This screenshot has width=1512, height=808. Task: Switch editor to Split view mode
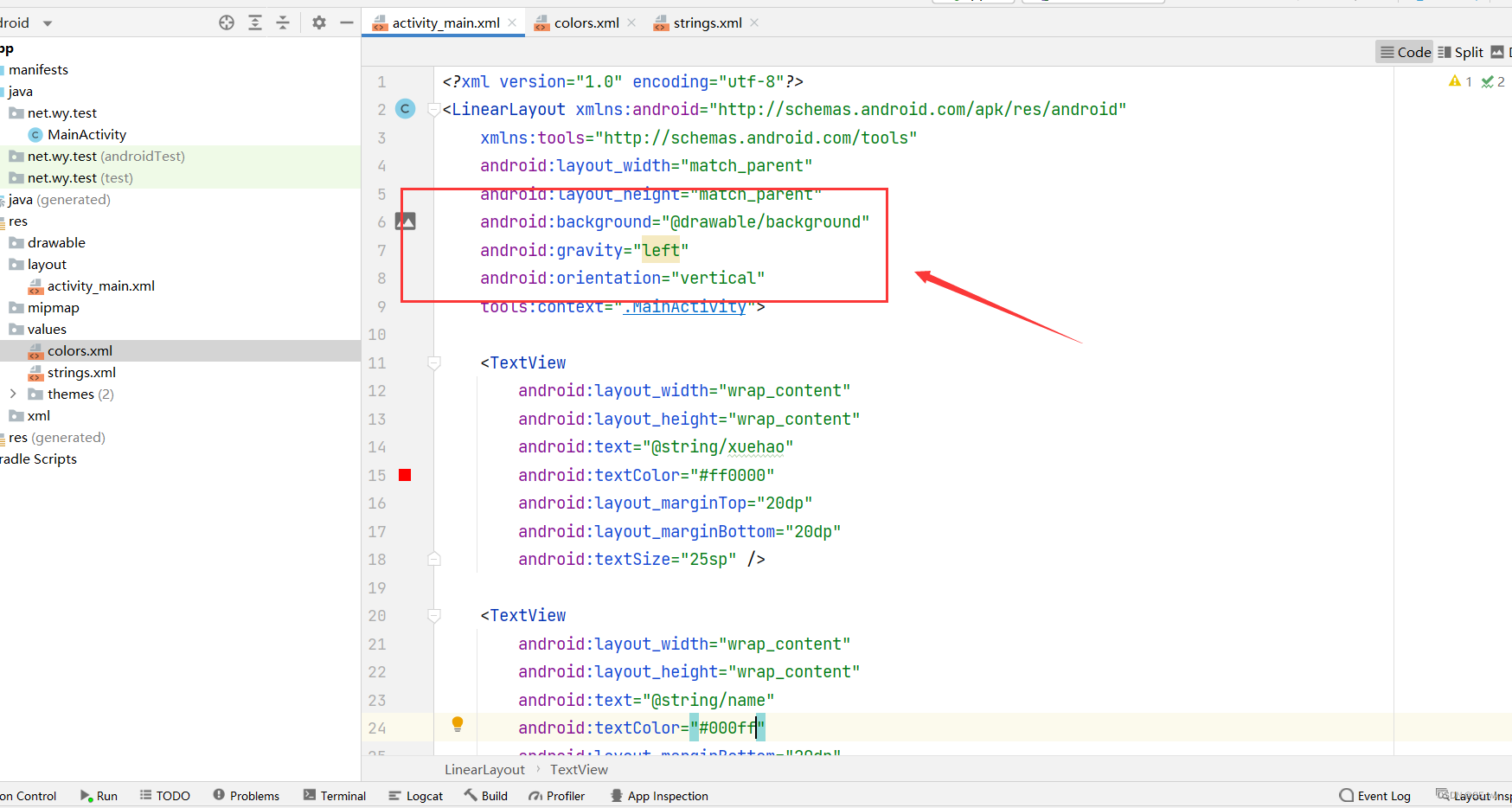(1460, 52)
